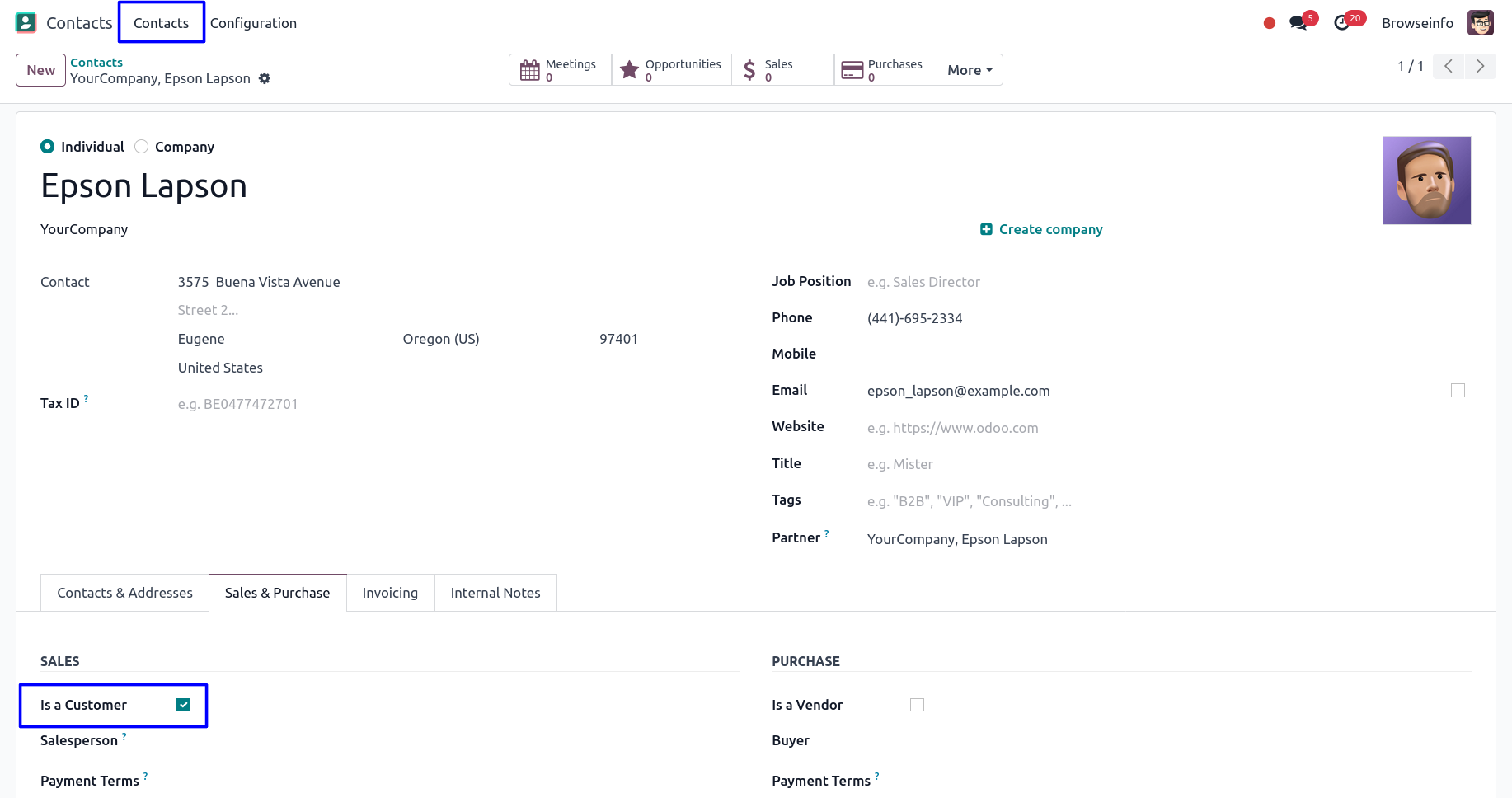
Task: Open the messages conversation icon
Action: click(x=1298, y=23)
